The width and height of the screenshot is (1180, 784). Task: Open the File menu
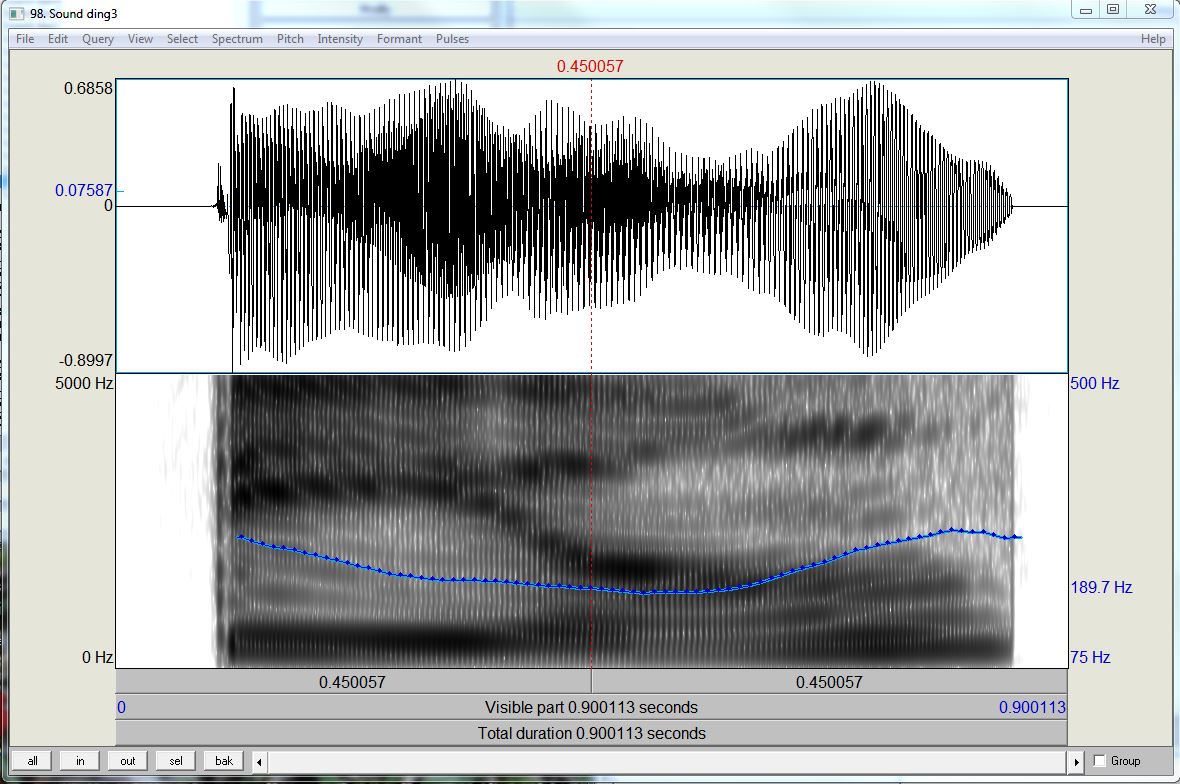[x=25, y=39]
